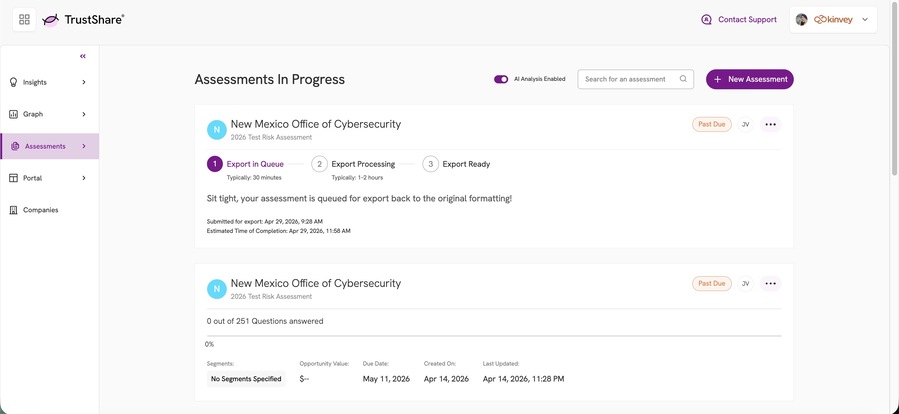Select the Assessments menu item

coord(49,146)
